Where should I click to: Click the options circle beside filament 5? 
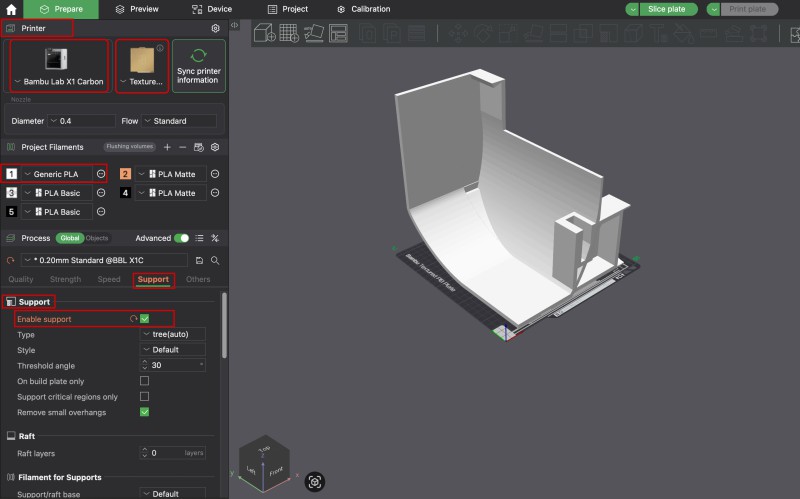pos(101,212)
